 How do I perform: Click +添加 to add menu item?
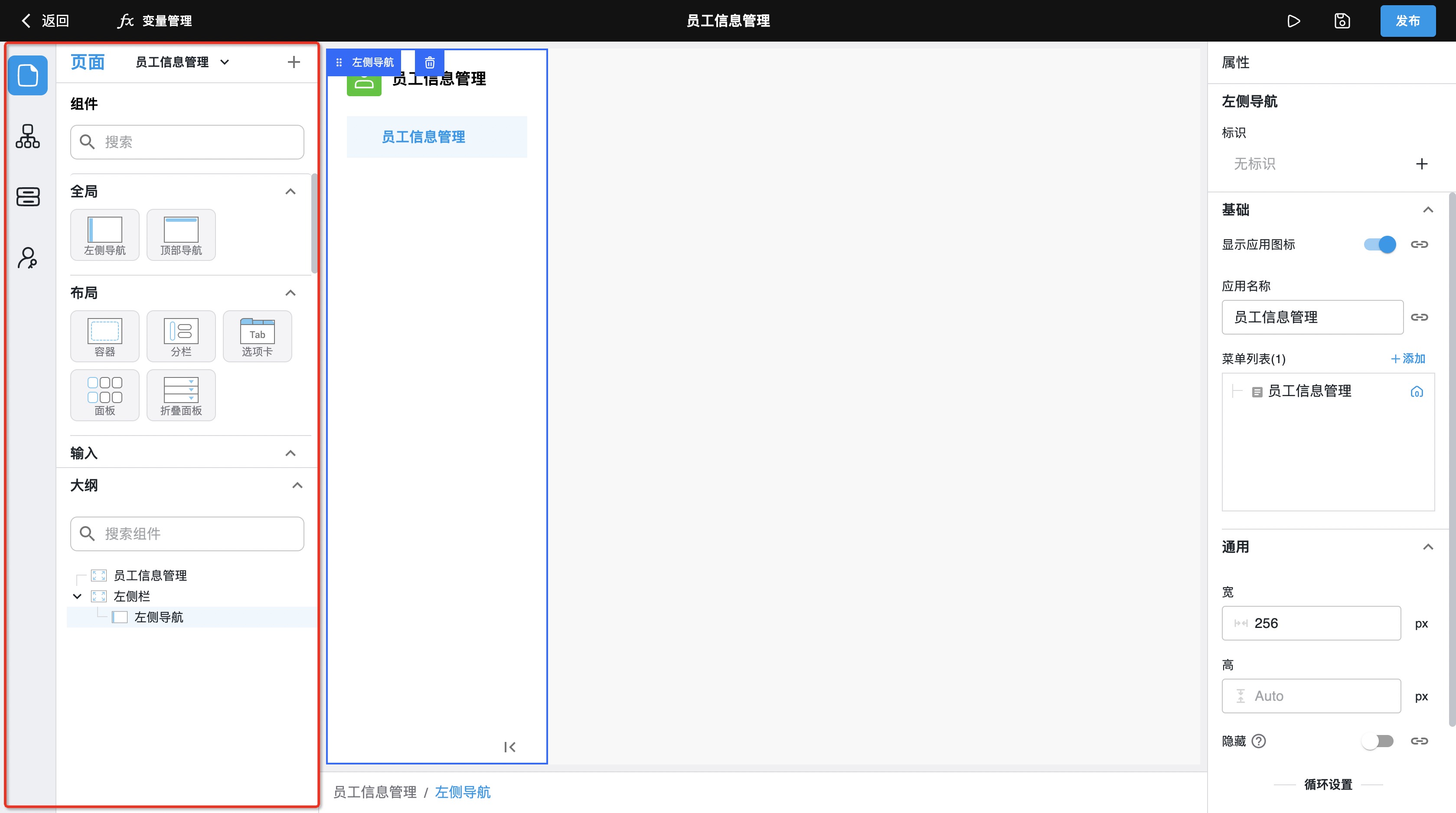pos(1408,359)
